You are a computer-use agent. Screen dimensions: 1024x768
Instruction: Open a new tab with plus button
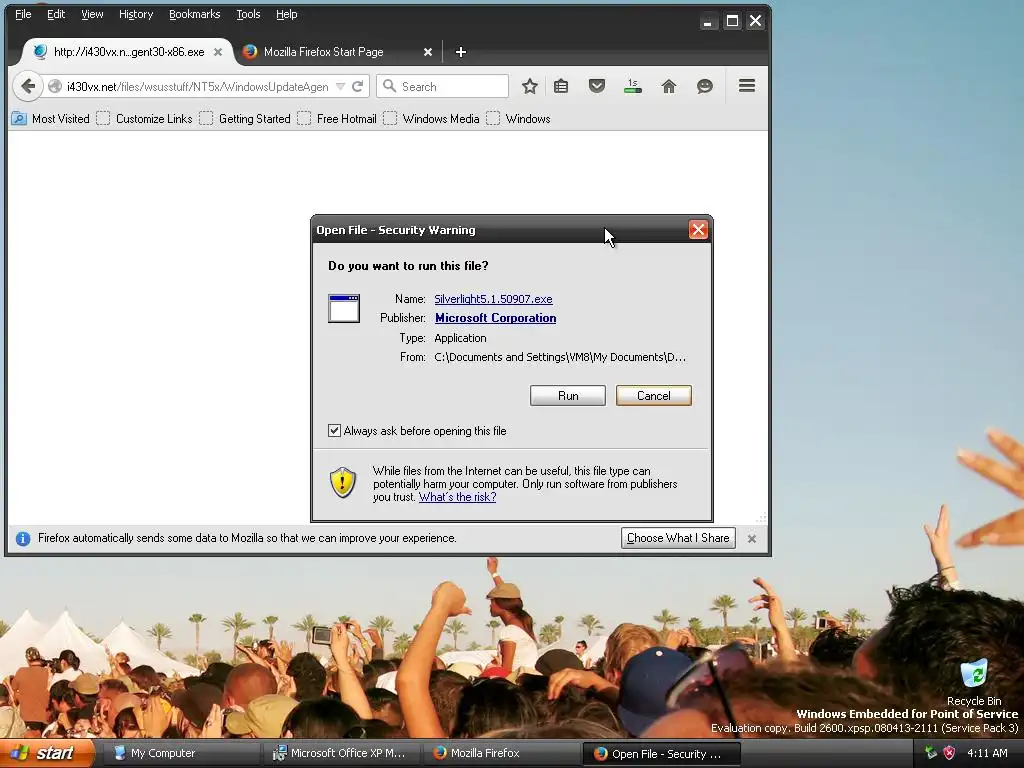point(460,52)
